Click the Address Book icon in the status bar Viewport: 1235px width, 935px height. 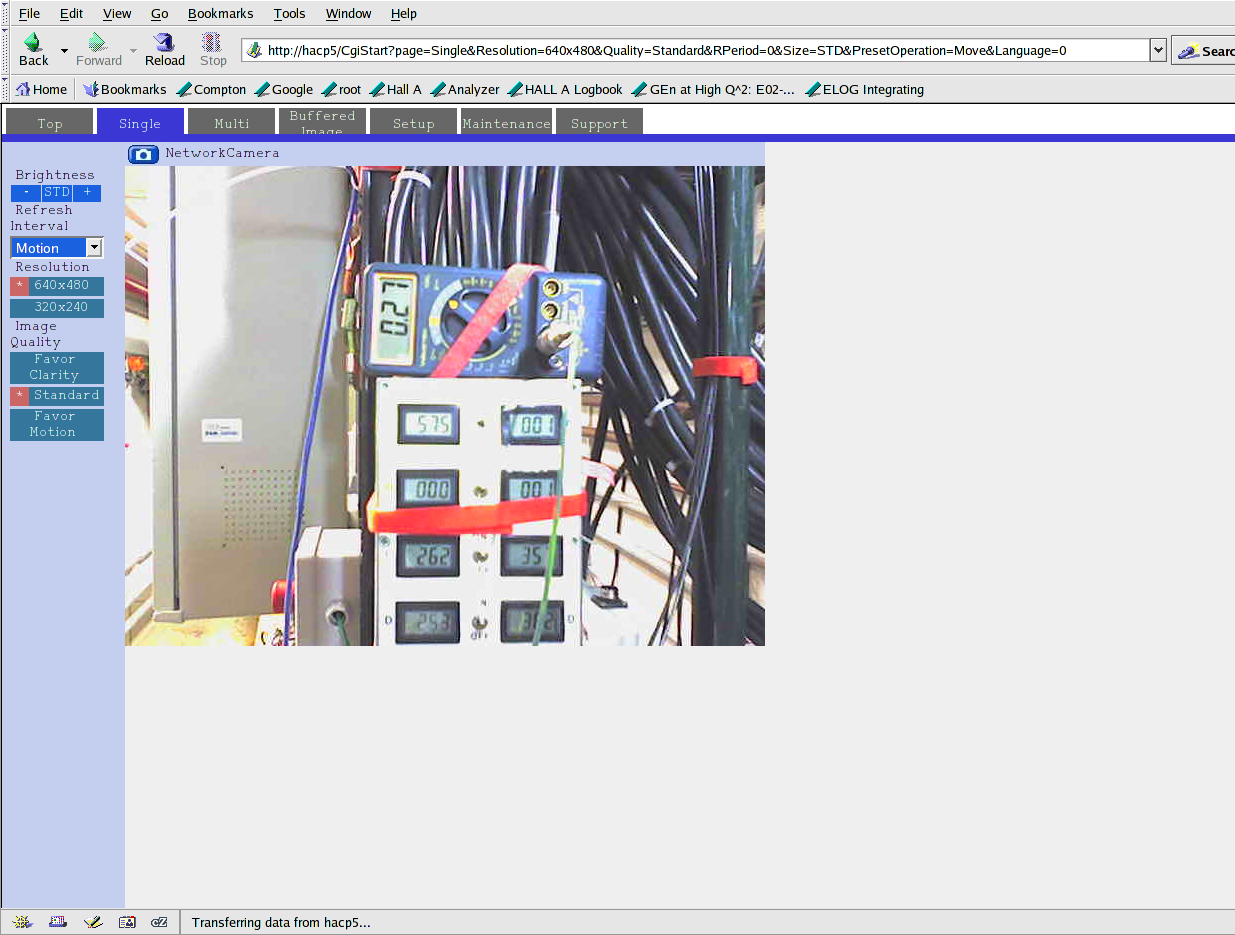pos(127,922)
